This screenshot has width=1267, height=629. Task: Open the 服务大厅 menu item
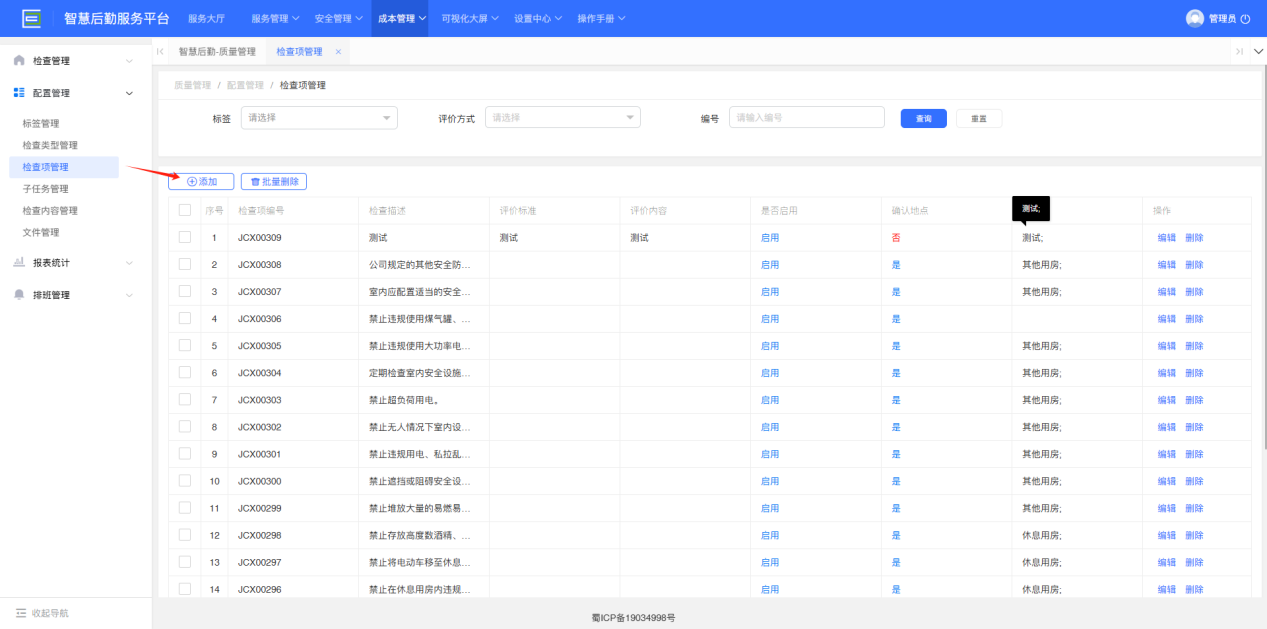point(207,19)
